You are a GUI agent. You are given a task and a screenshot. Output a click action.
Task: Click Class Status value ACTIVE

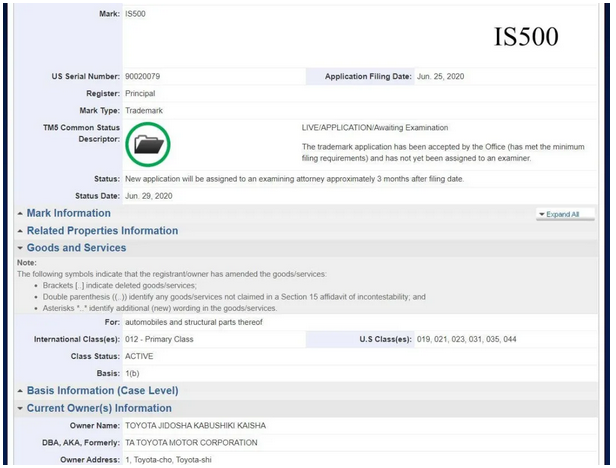pyautogui.click(x=139, y=356)
